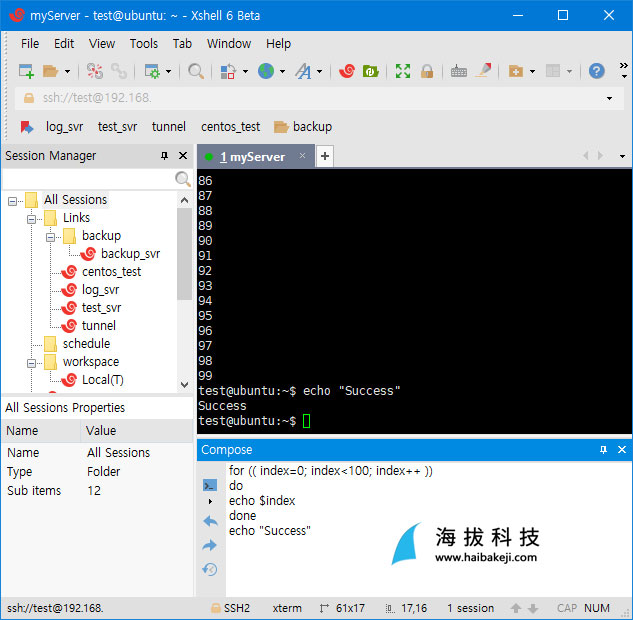Click the session tree vertical scrollbar

coord(184,253)
